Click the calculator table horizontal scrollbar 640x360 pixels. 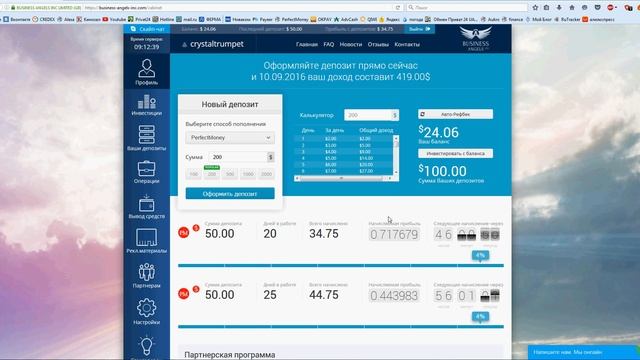click(344, 178)
